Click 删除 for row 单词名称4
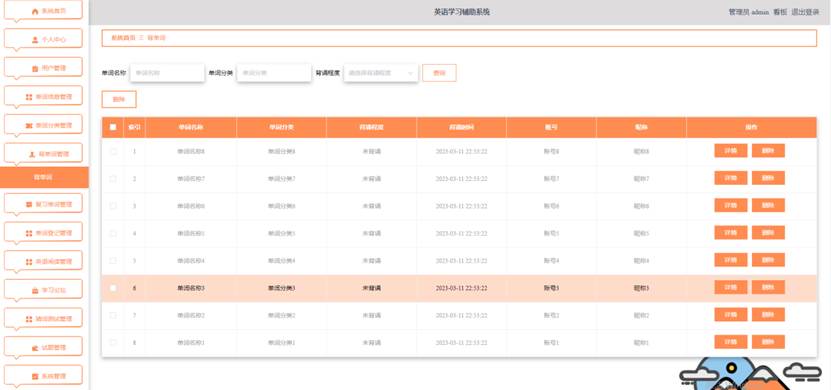 click(x=768, y=260)
